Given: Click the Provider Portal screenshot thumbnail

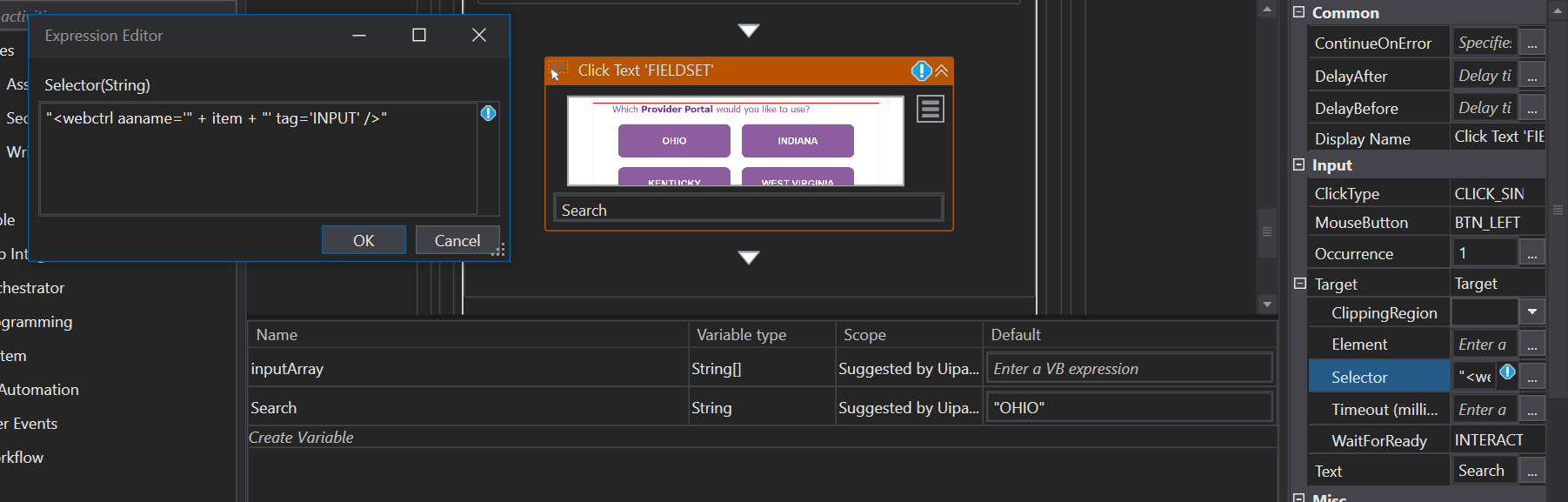Looking at the screenshot, I should coord(735,141).
